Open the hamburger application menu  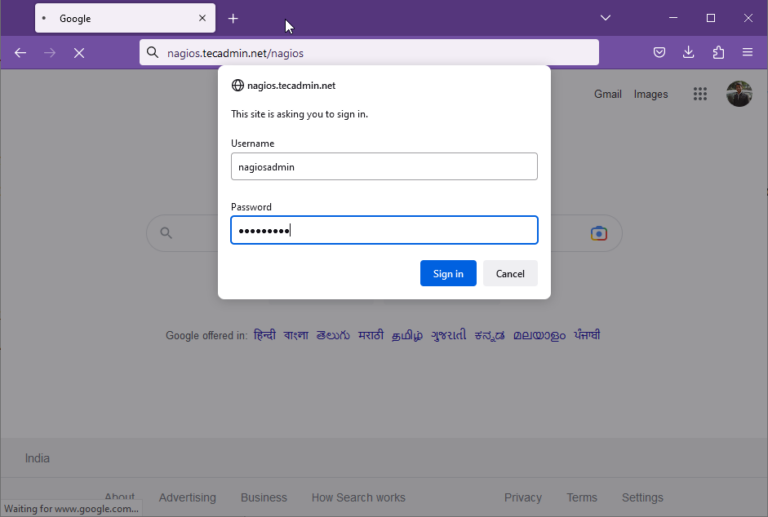pyautogui.click(x=747, y=53)
